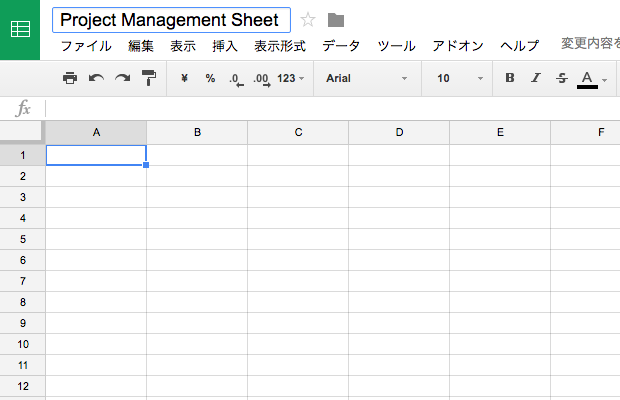Expand the Arial font dropdown
The image size is (620, 400).
coord(367,78)
